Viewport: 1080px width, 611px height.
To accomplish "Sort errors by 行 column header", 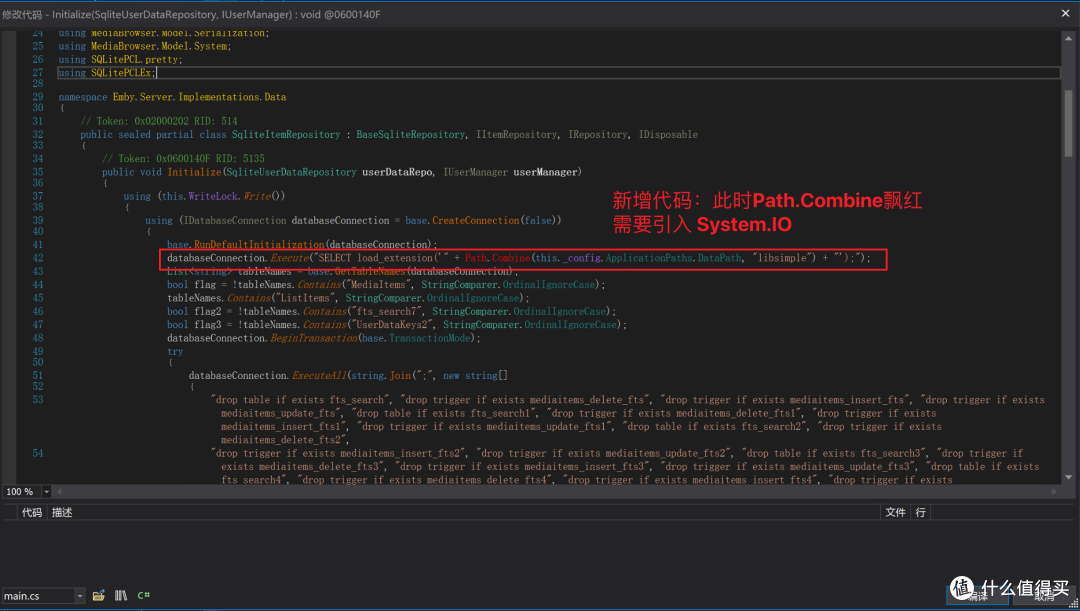I will (920, 512).
